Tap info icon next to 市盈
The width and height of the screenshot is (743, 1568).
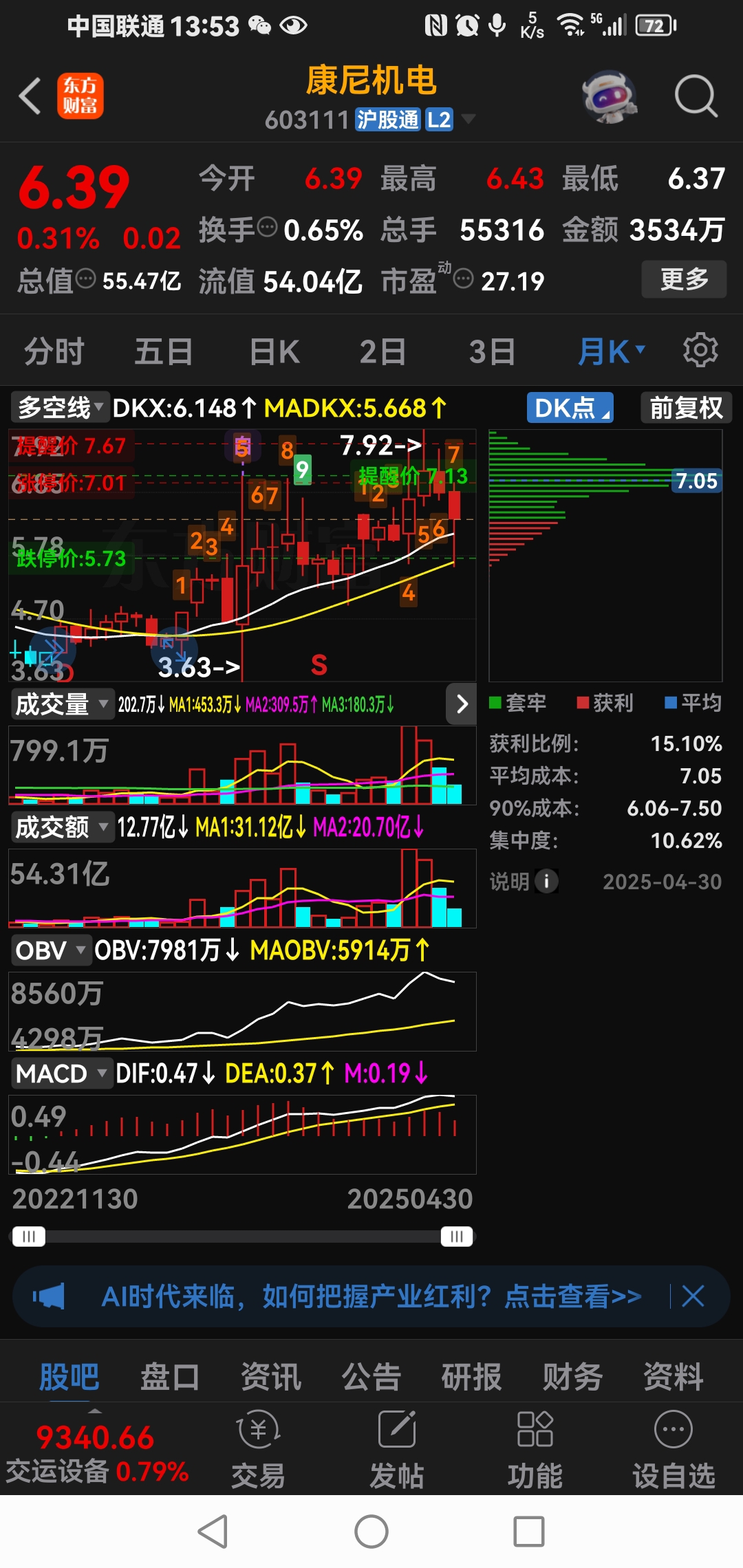464,279
